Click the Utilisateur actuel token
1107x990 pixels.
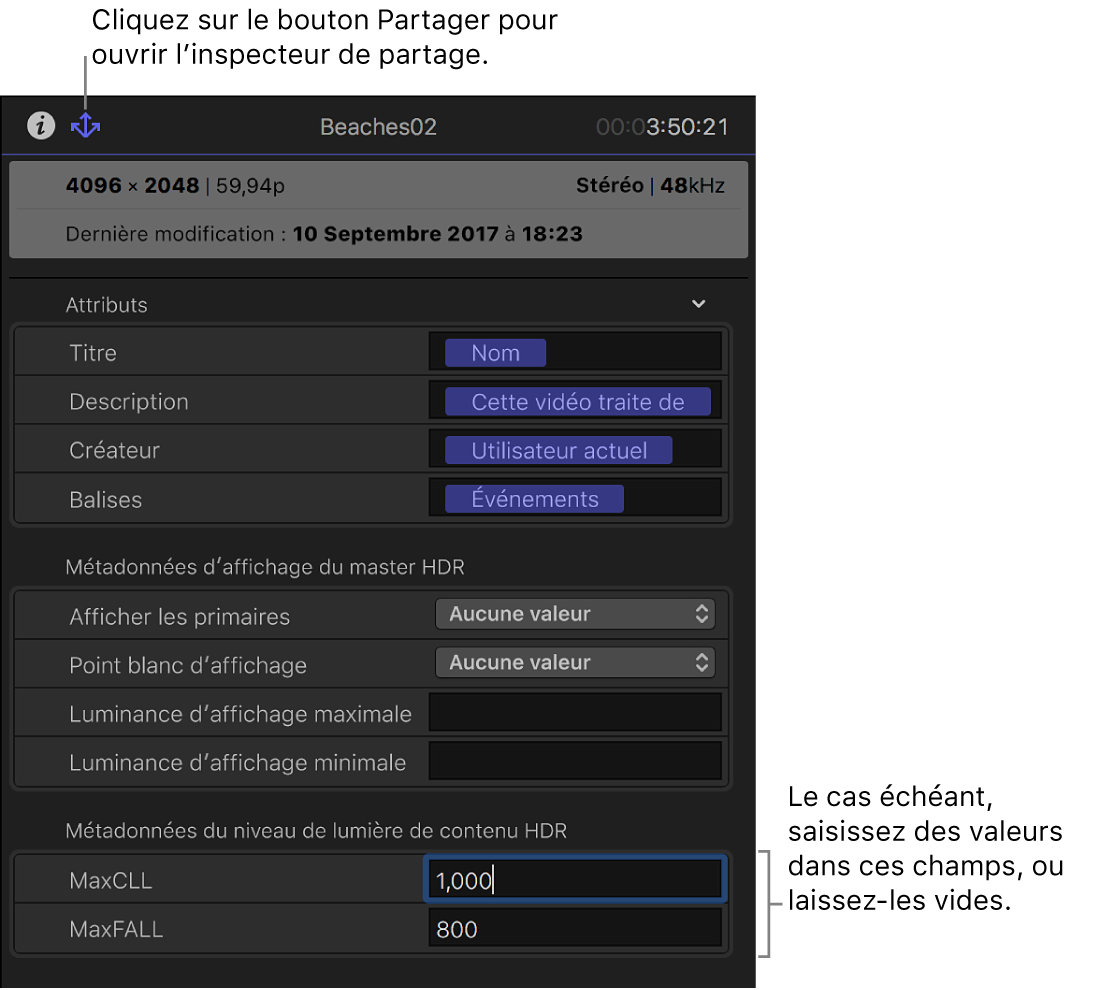tap(558, 451)
